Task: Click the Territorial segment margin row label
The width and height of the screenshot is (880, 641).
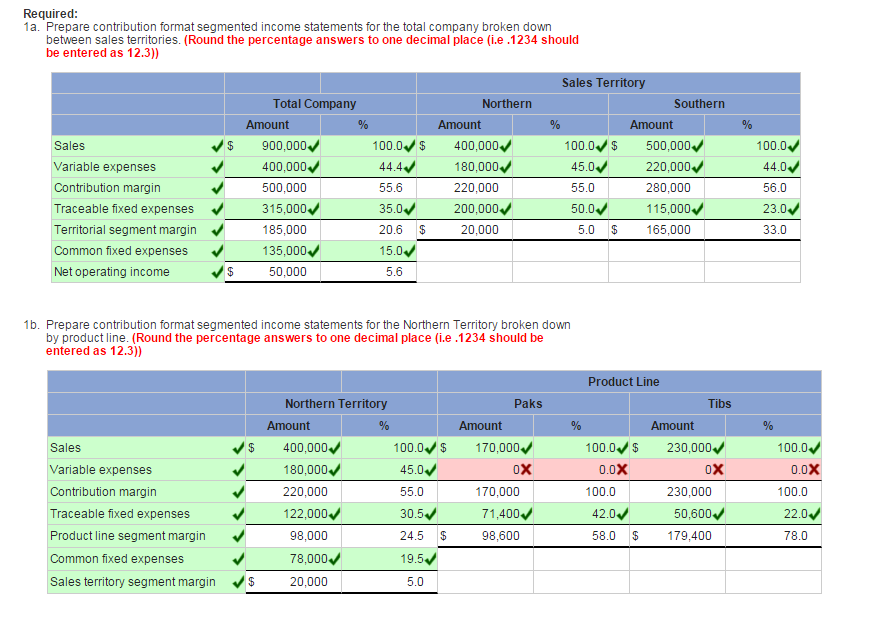Action: coord(125,230)
